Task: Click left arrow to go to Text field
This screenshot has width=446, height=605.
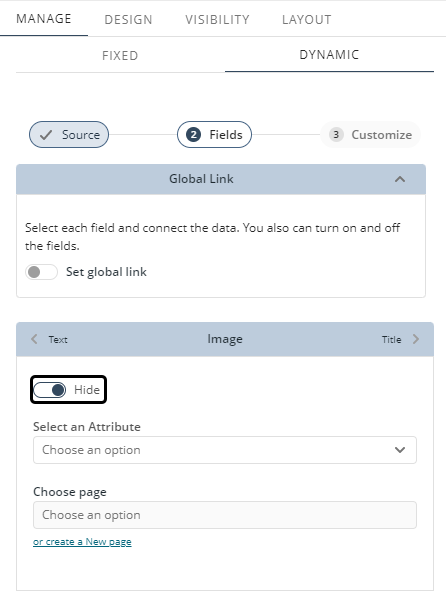Action: click(34, 339)
